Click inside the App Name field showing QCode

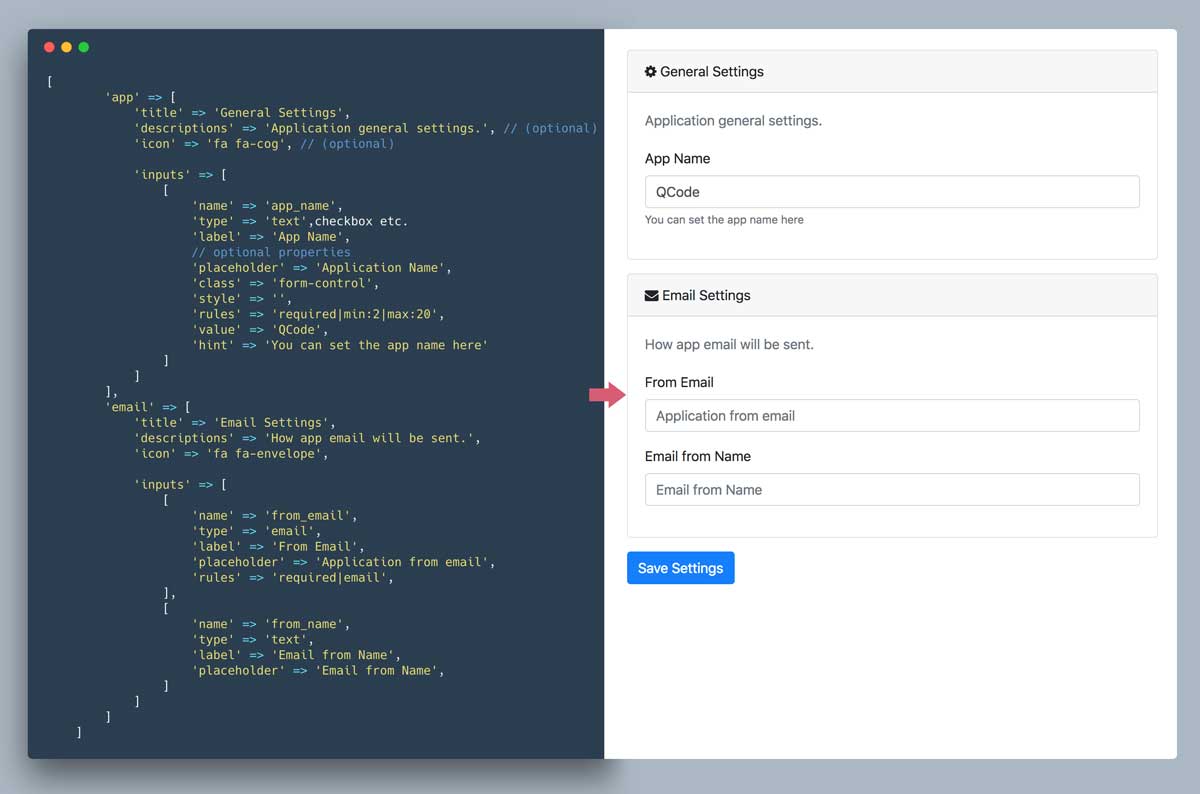coord(892,191)
